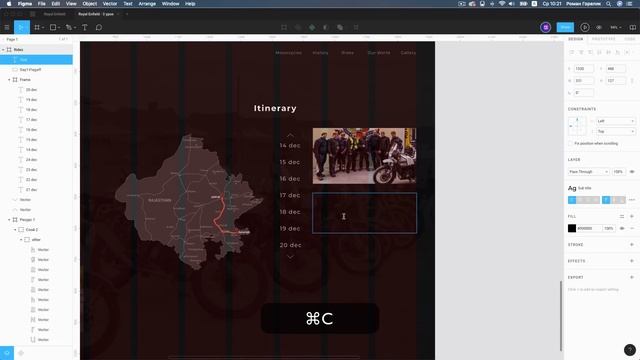Click the align bottom icon
This screenshot has height=360, width=640.
coord(618,52)
